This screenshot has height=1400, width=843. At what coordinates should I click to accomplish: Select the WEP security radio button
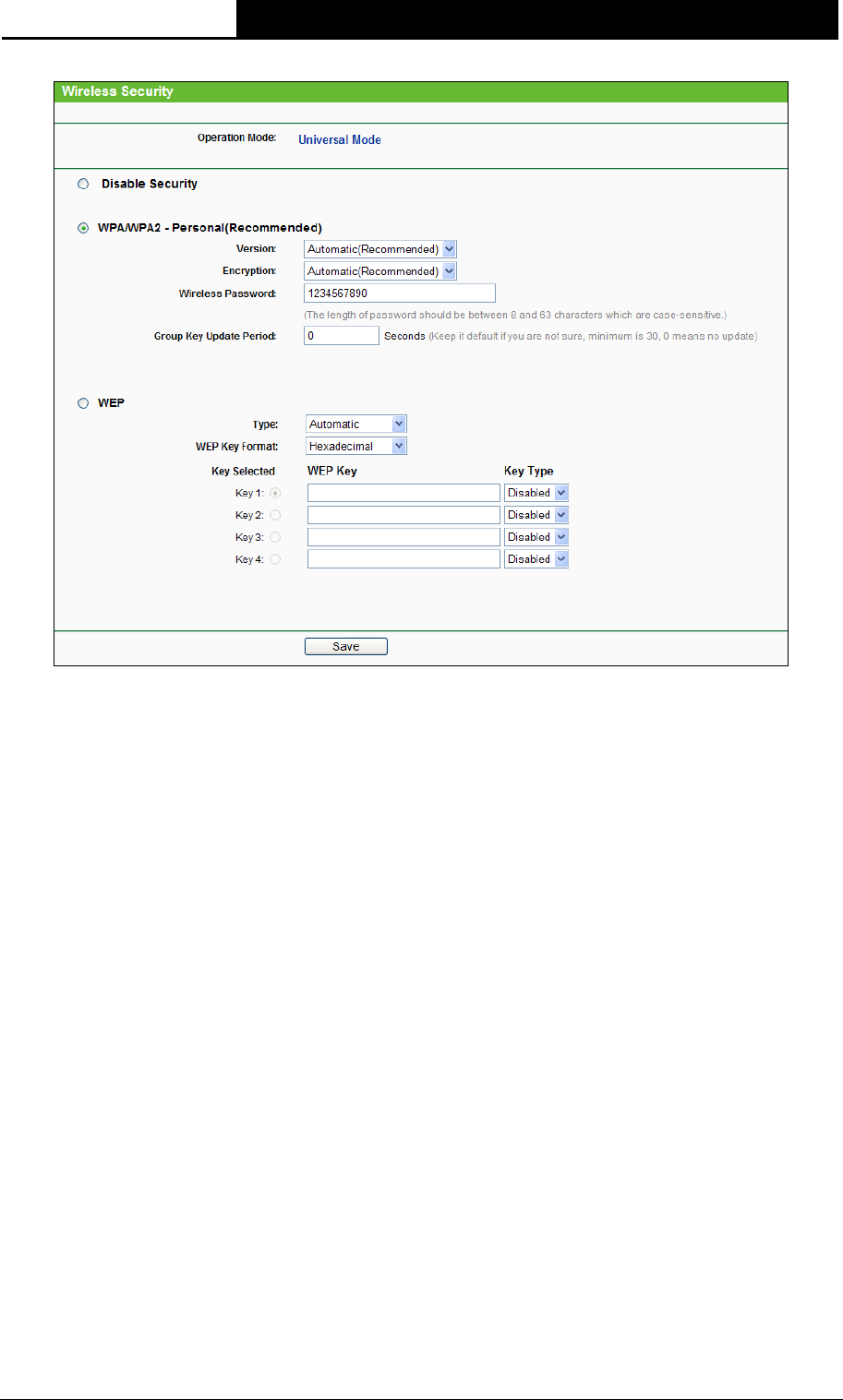coord(83,402)
